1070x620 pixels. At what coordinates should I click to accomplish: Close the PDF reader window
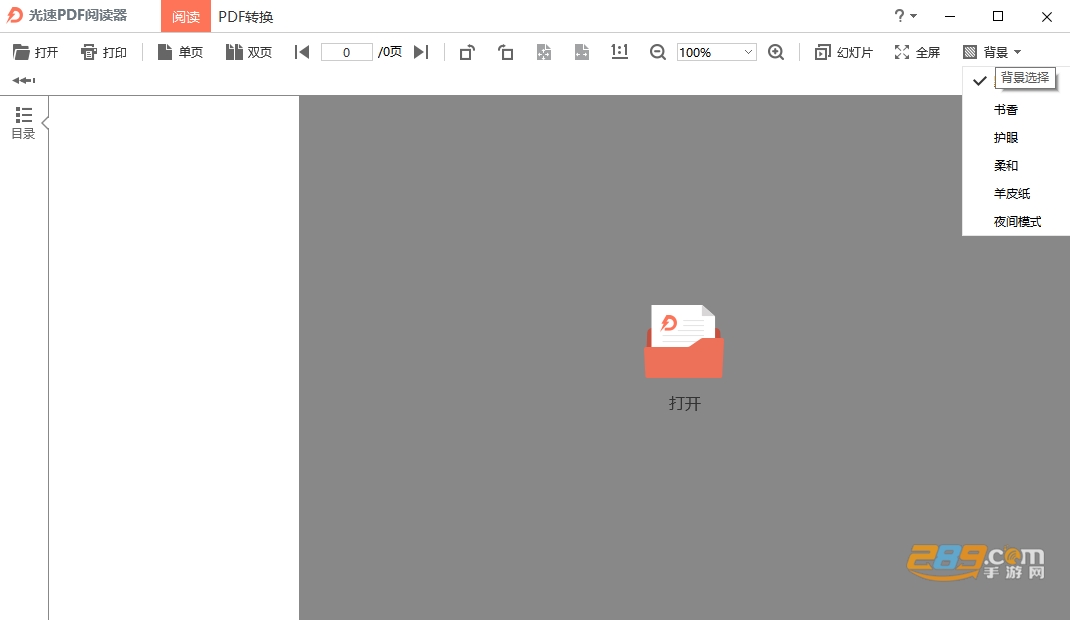[x=1047, y=16]
